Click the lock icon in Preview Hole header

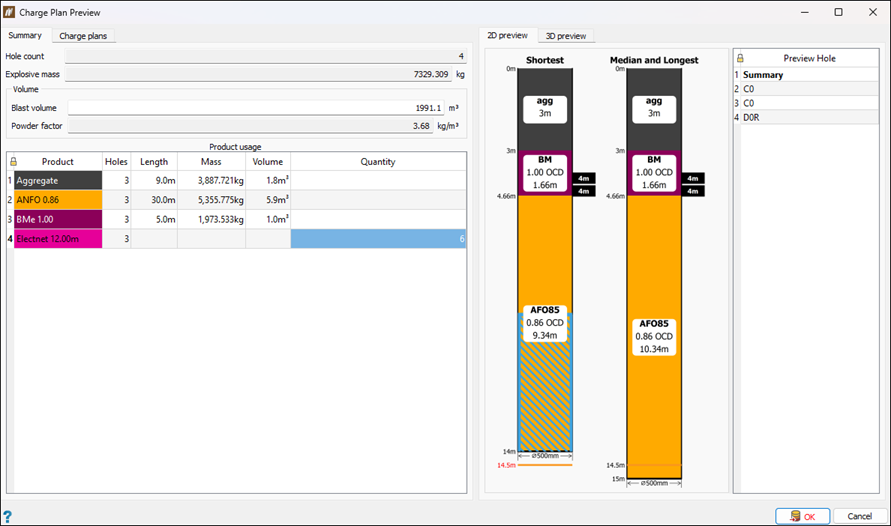click(x=739, y=58)
